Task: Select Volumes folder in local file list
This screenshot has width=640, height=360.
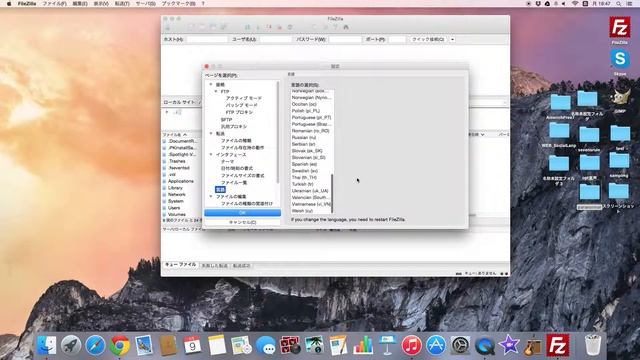Action: (x=177, y=214)
